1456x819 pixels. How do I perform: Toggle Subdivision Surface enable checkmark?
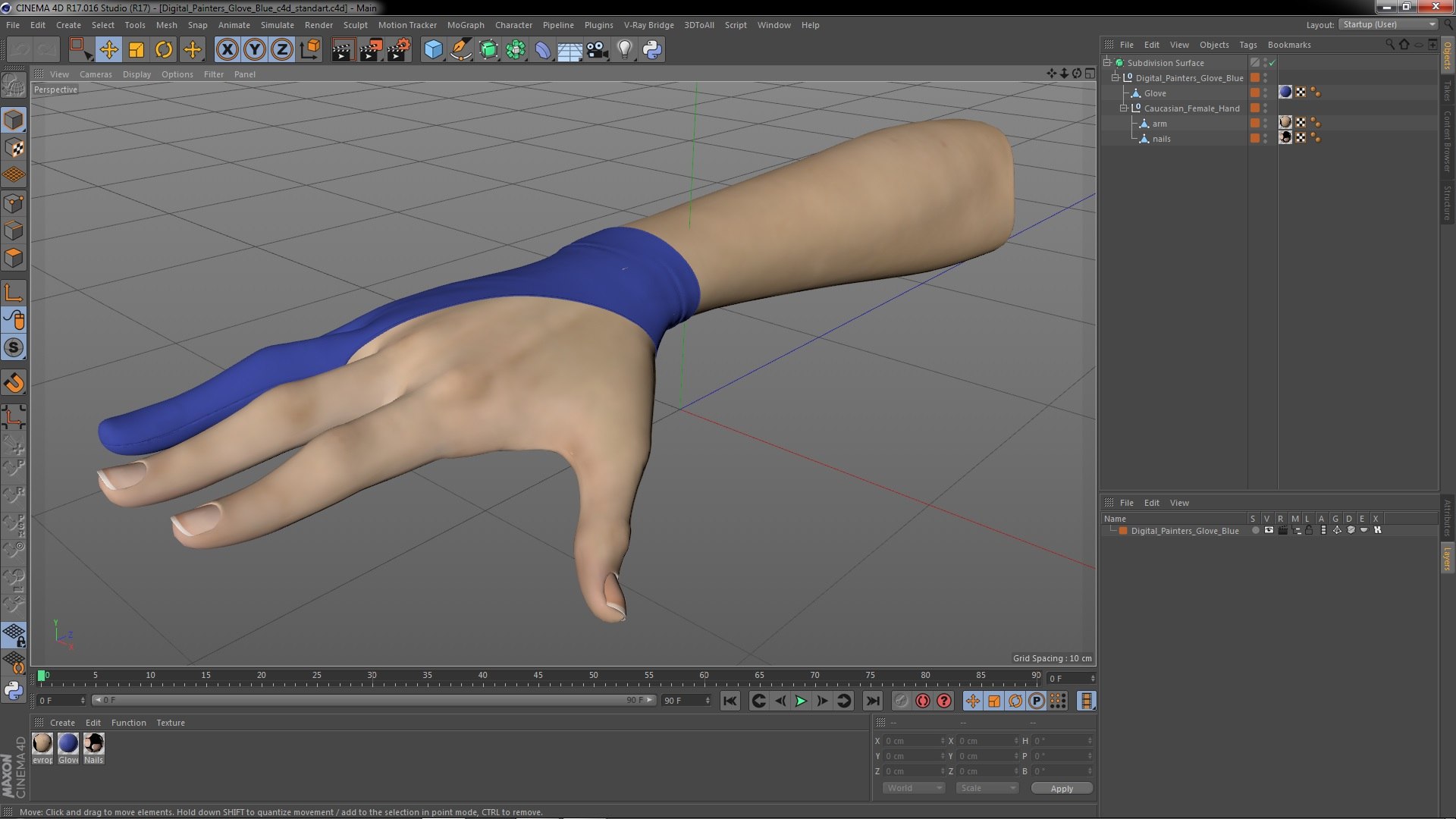pyautogui.click(x=1272, y=63)
